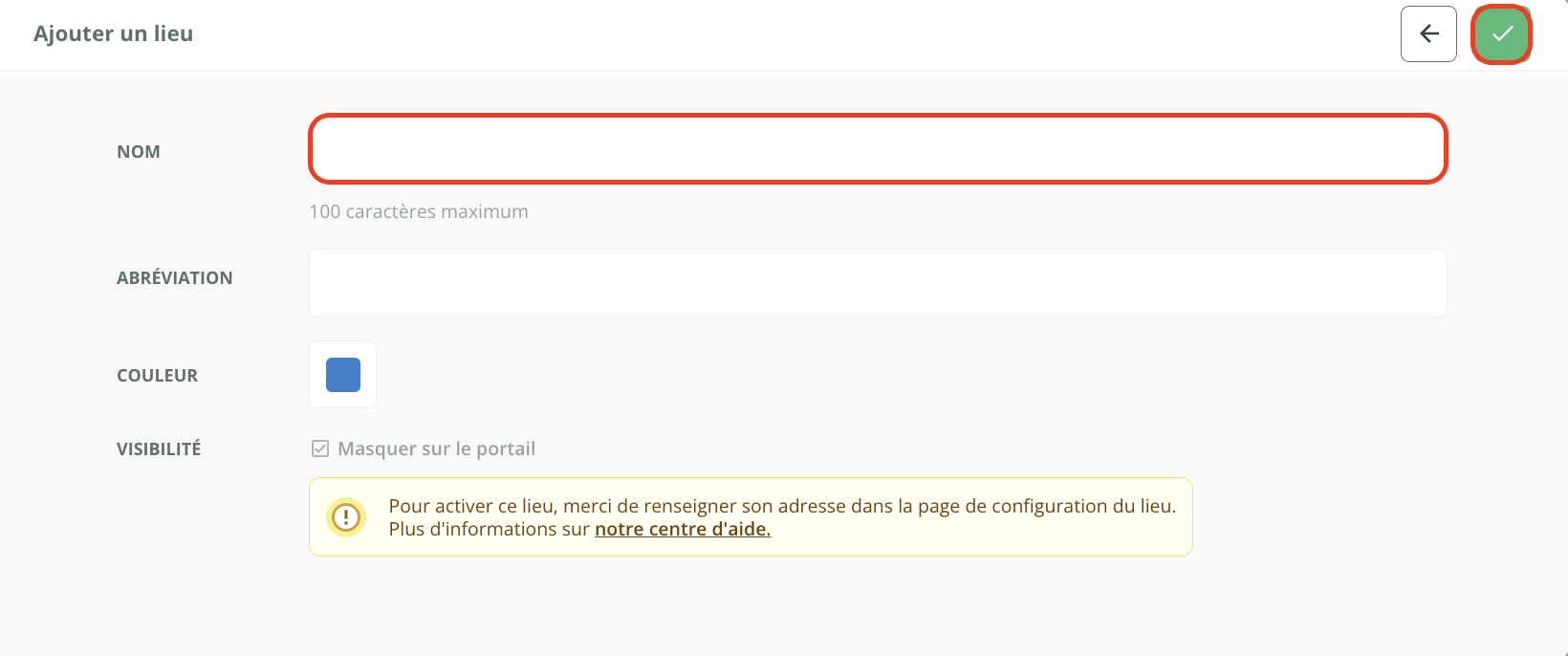
Task: Click the empty header bar area
Action: 765,34
